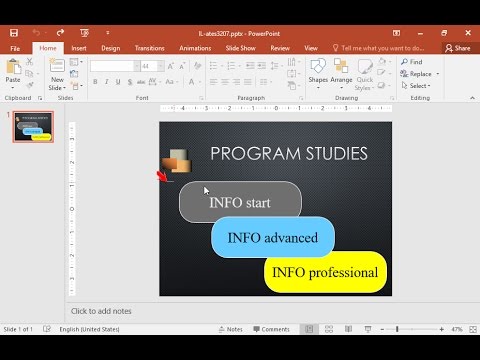Click the Bullets list icon
The width and height of the screenshot is (480, 360).
(x=214, y=66)
